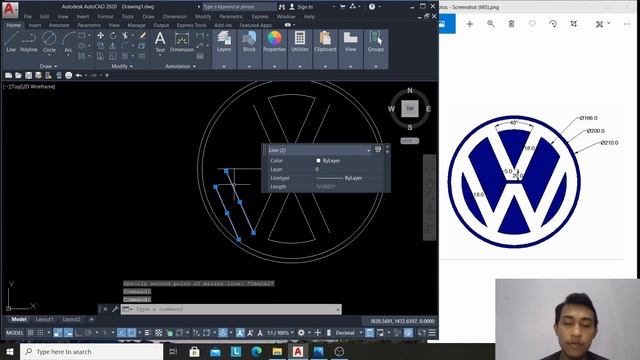
Task: Click the Undo arrow in quick access toolbar
Action: click(79, 76)
